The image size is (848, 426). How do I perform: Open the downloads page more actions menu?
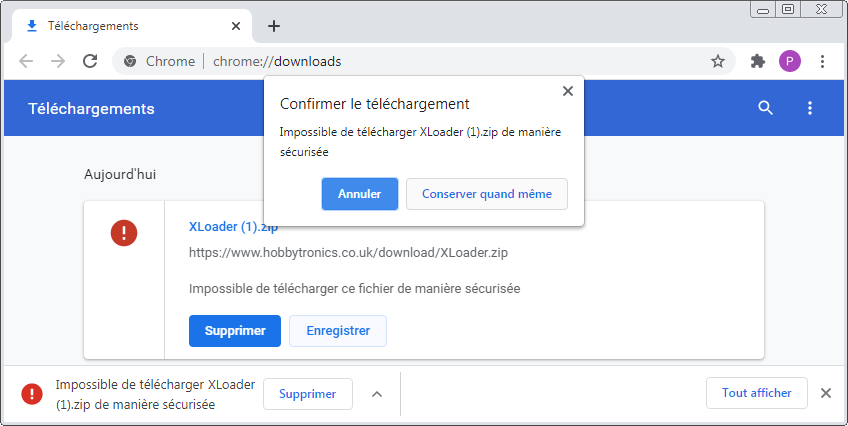(x=810, y=108)
